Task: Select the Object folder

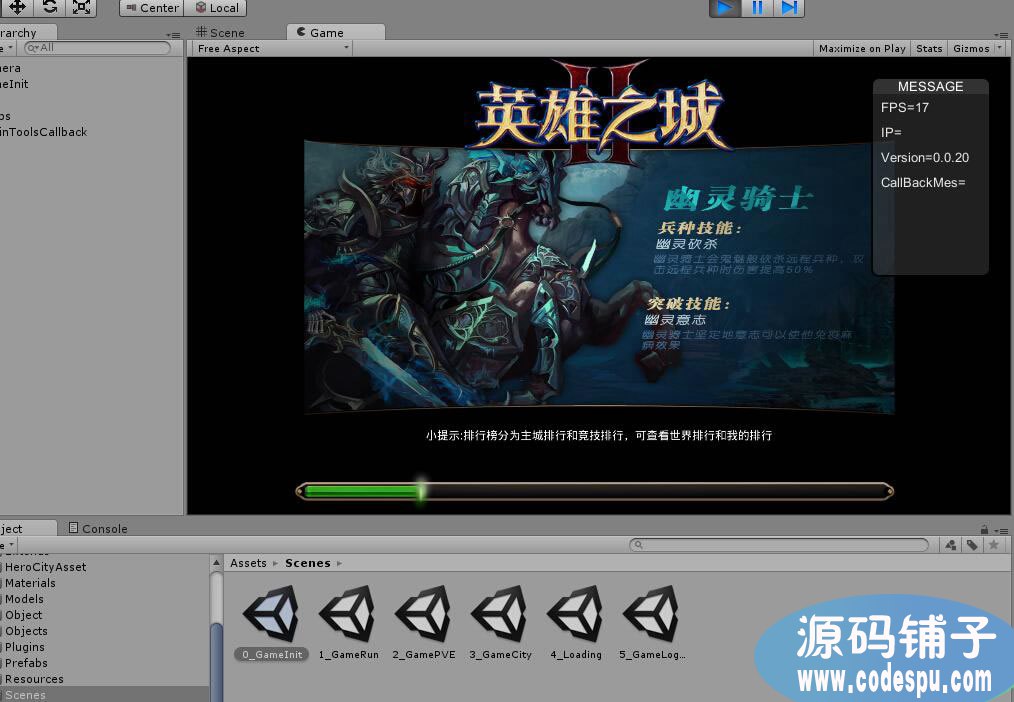Action: pos(23,615)
